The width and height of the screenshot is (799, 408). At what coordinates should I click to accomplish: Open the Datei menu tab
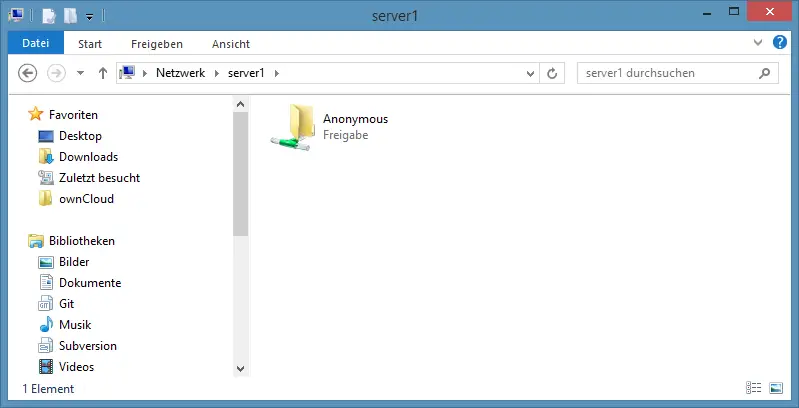(36, 44)
